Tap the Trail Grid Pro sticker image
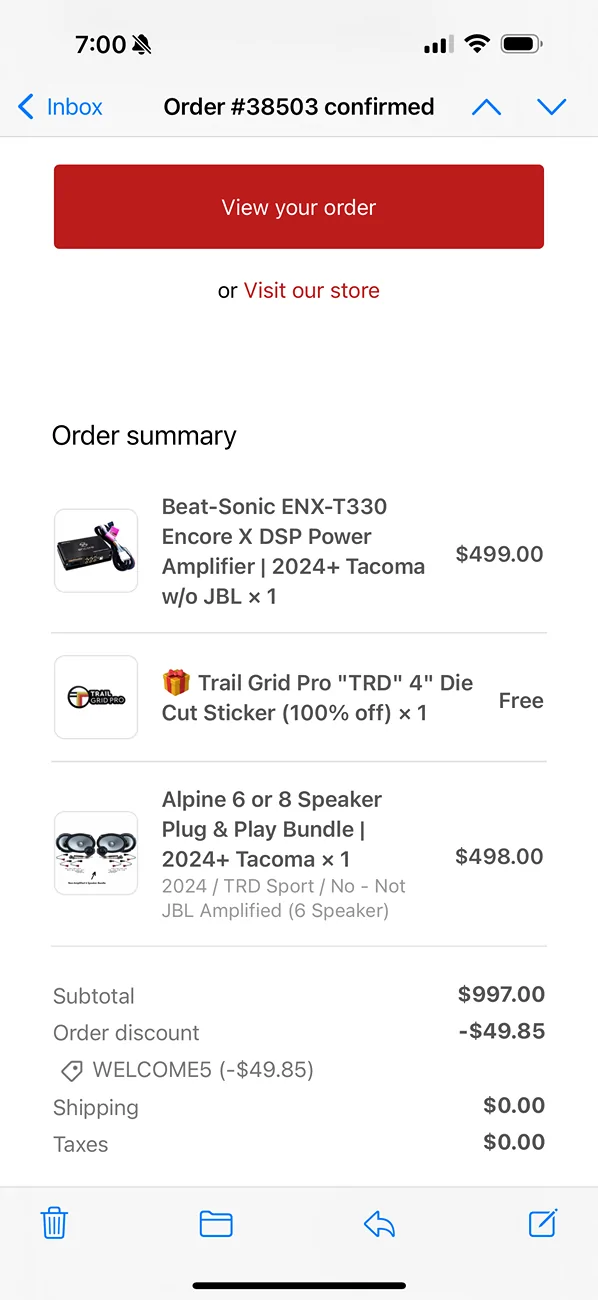 [x=95, y=697]
